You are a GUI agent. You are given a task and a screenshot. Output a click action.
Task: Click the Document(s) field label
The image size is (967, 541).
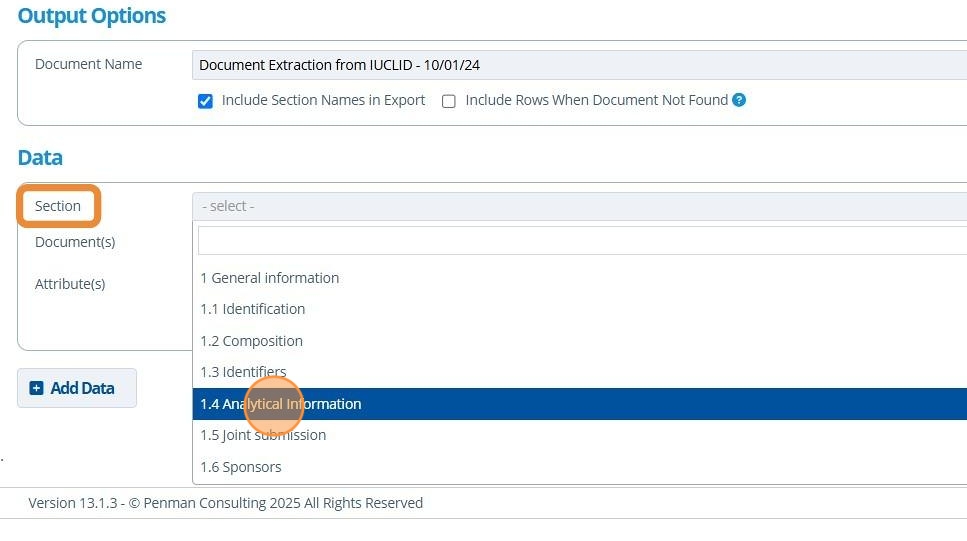75,242
